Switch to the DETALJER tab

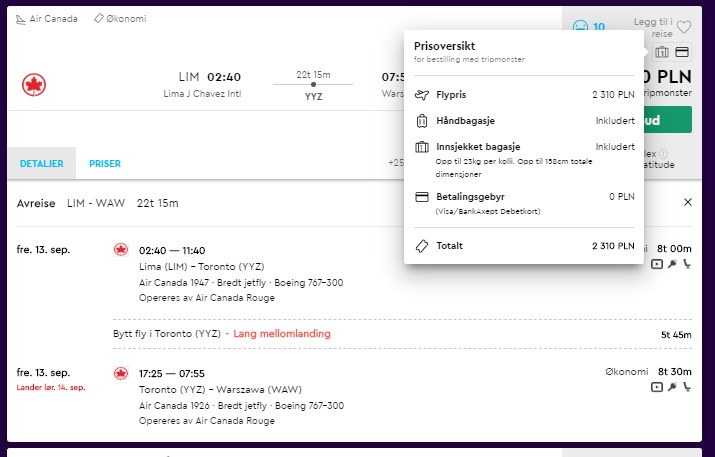(x=41, y=164)
